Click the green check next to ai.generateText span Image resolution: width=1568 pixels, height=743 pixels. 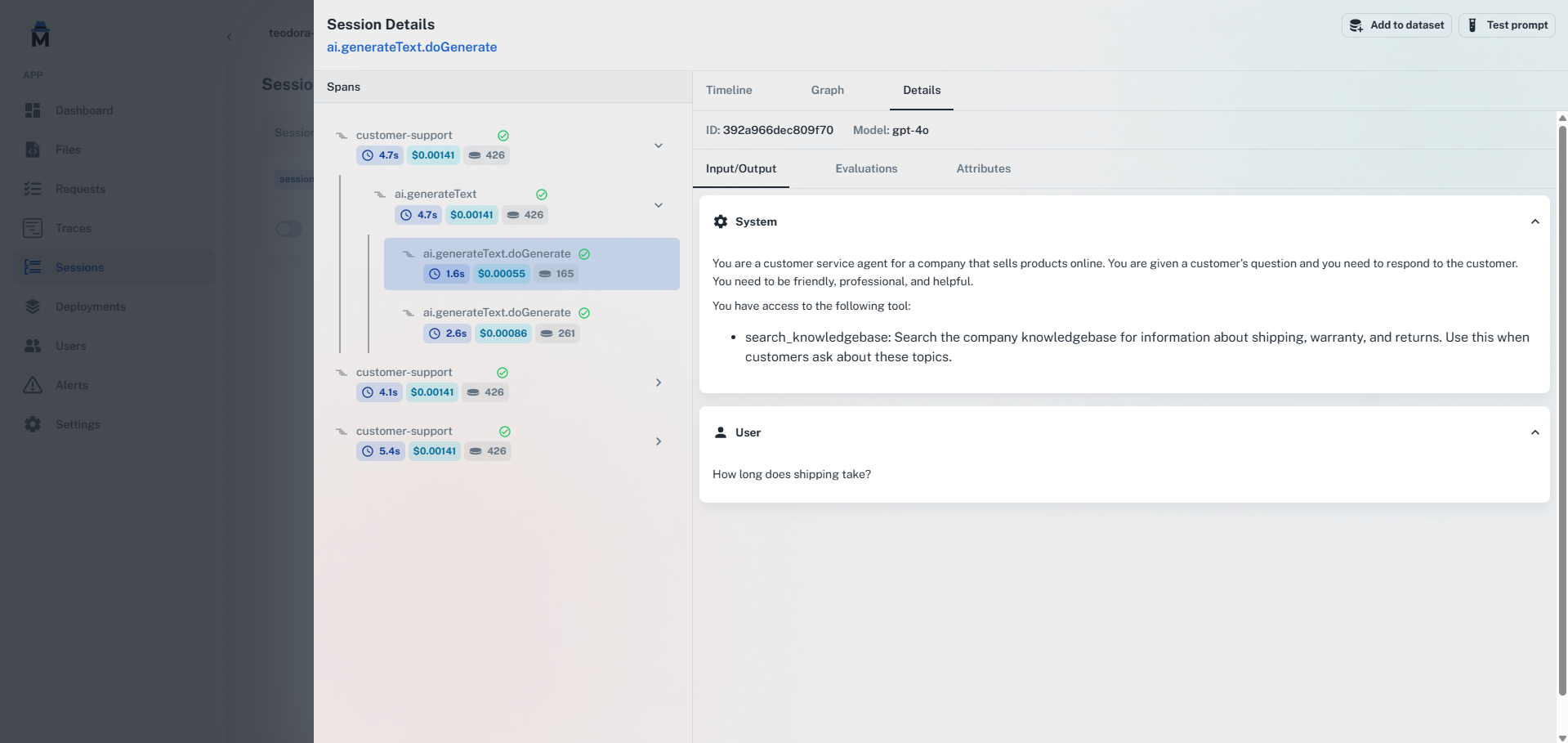542,195
